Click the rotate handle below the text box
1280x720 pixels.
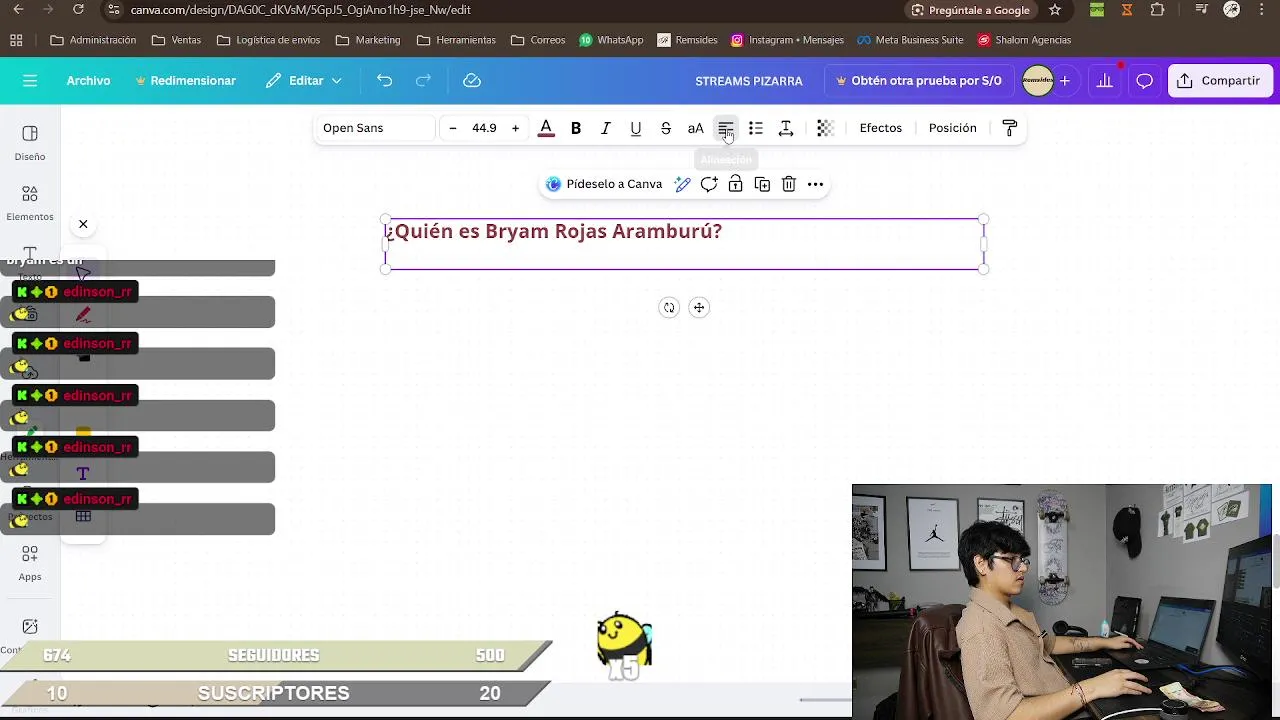669,308
